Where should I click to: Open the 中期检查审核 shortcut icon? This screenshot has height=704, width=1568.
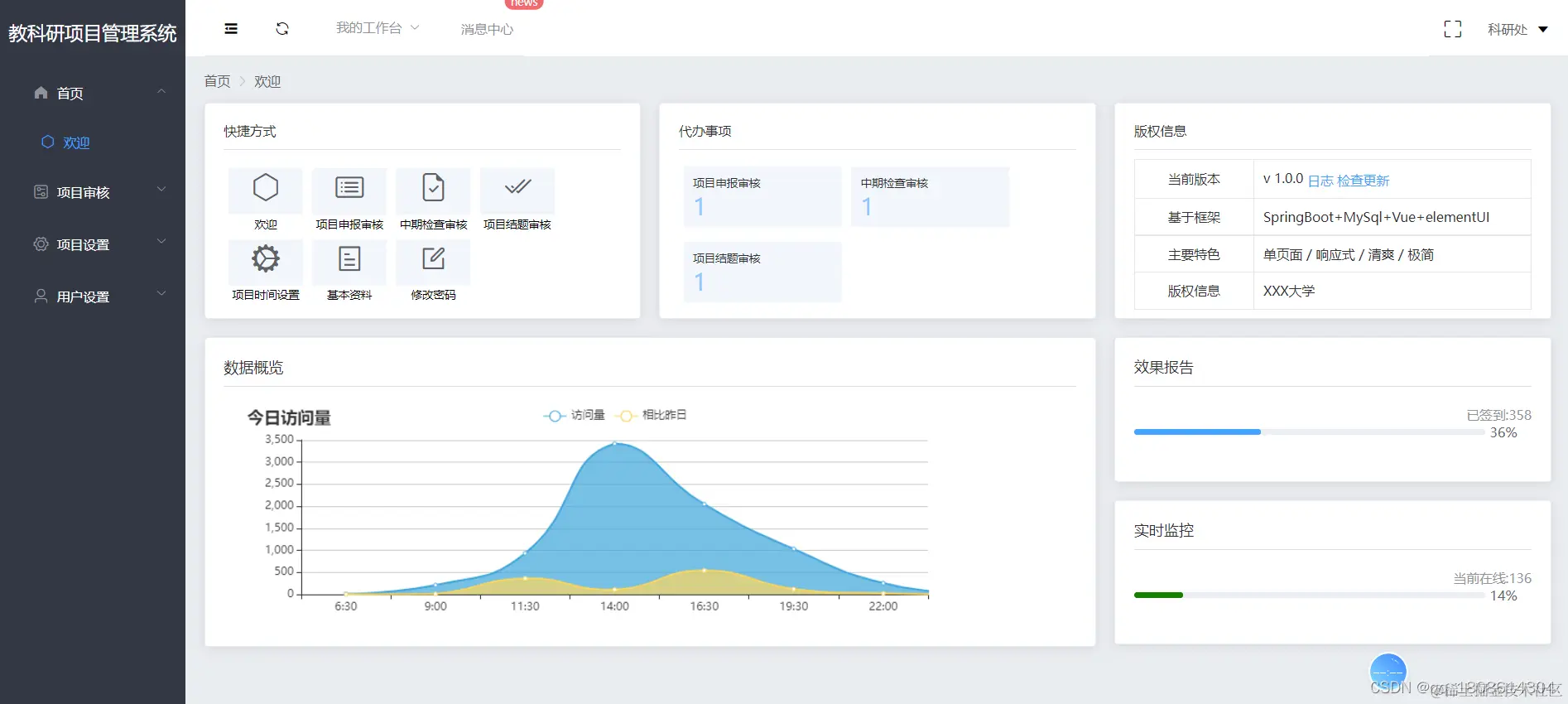click(433, 188)
